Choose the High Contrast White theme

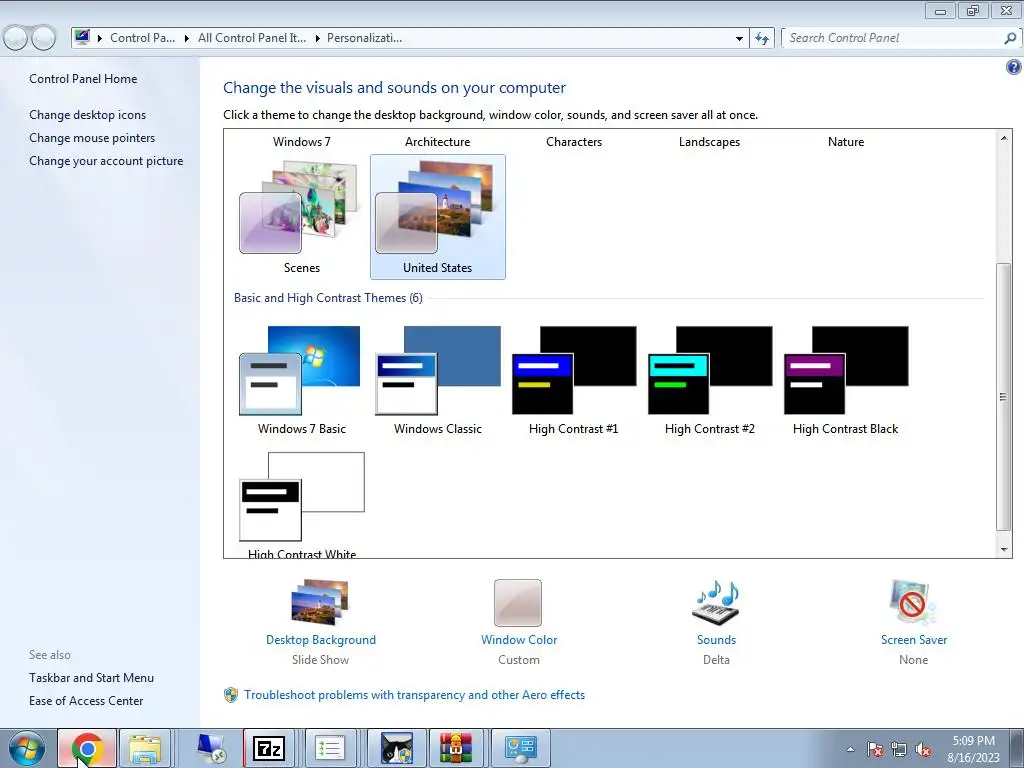(x=302, y=504)
